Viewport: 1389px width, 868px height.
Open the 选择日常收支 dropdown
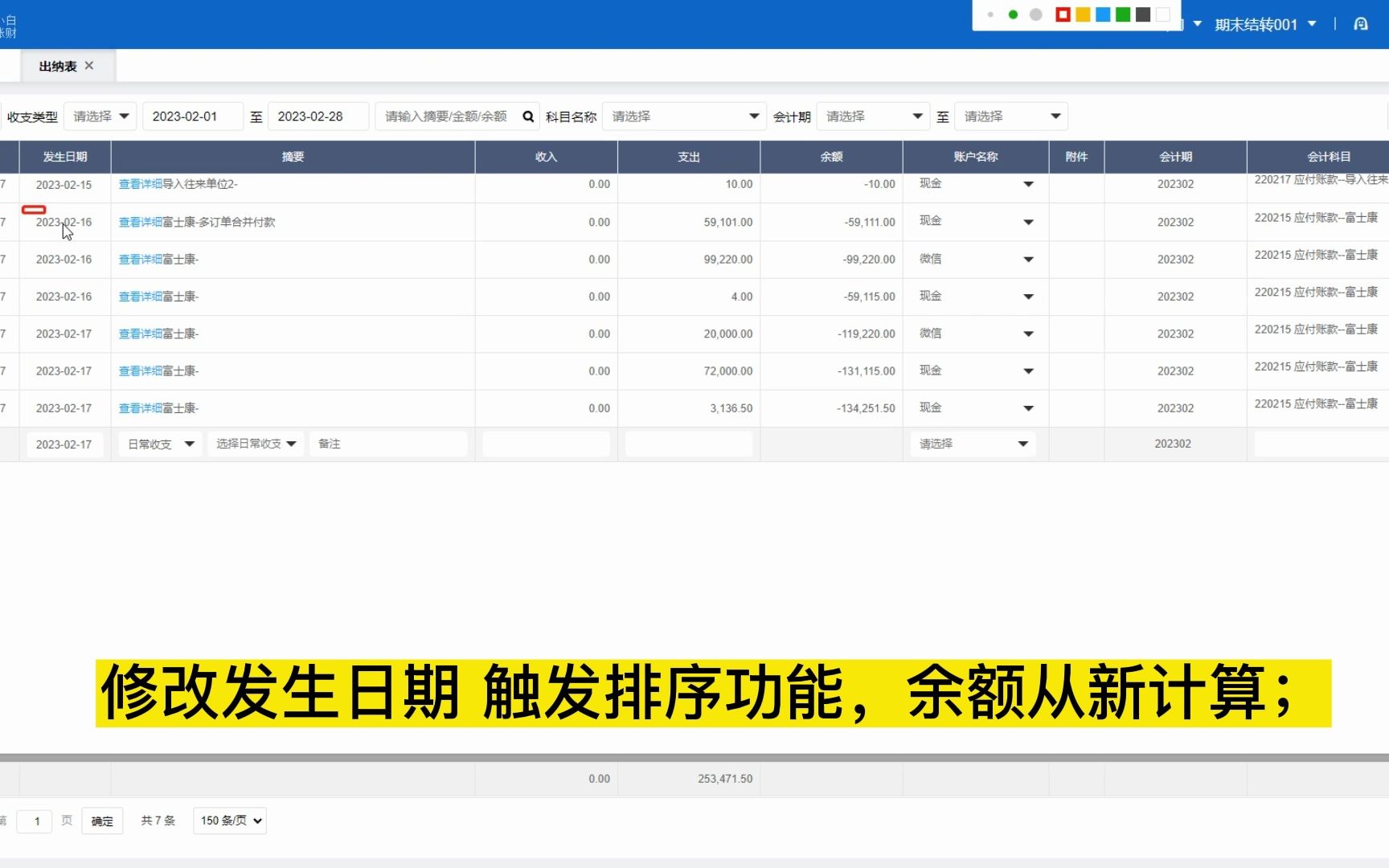[x=256, y=444]
